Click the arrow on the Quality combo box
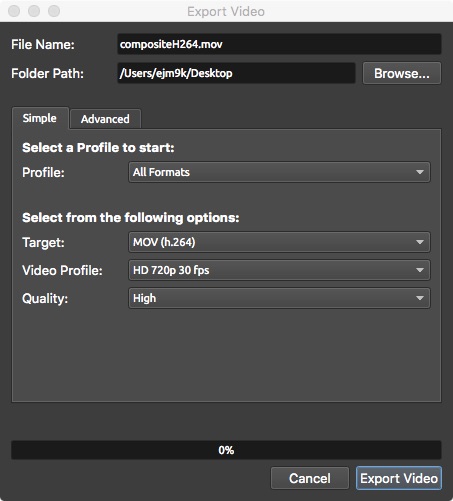Viewport: 453px width, 501px height. coord(420,298)
